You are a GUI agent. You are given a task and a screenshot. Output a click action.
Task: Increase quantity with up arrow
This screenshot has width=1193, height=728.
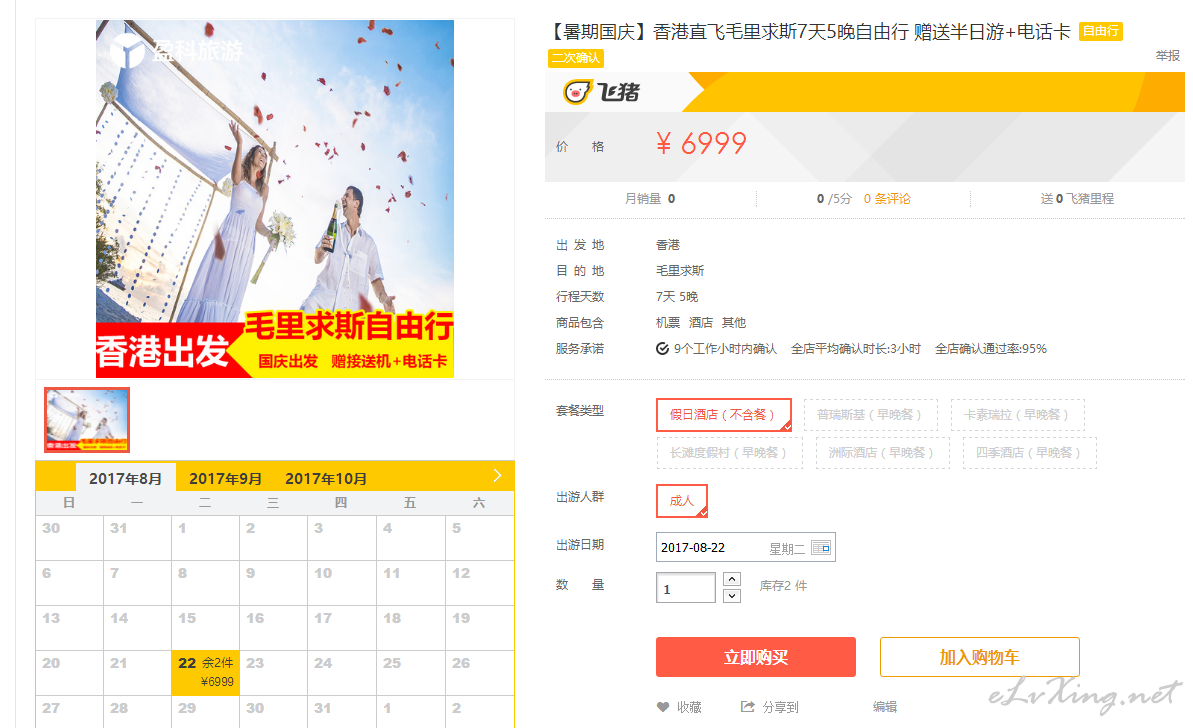tap(732, 579)
